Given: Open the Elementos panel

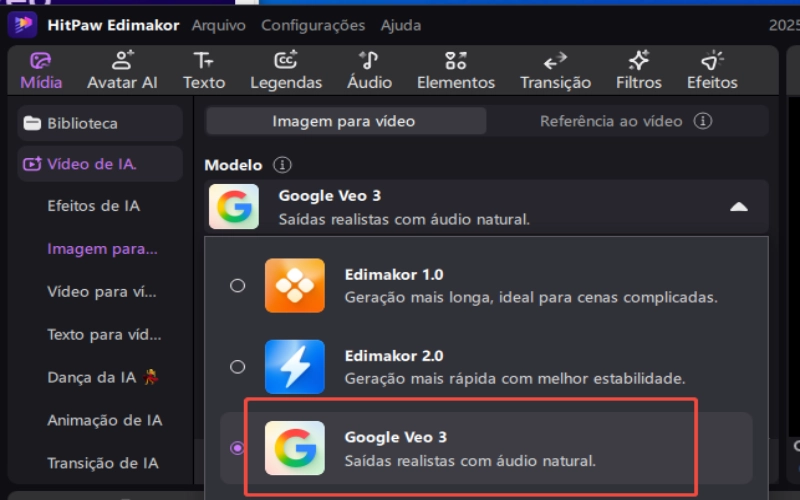Looking at the screenshot, I should [x=455, y=61].
